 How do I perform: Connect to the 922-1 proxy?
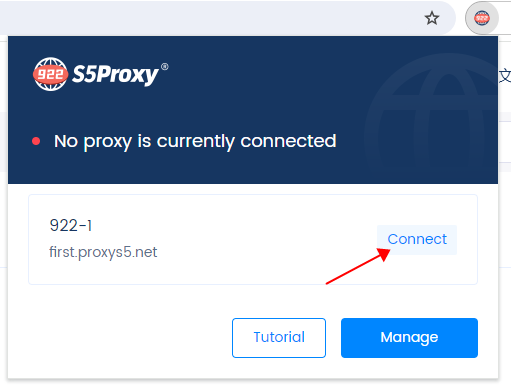pos(417,239)
